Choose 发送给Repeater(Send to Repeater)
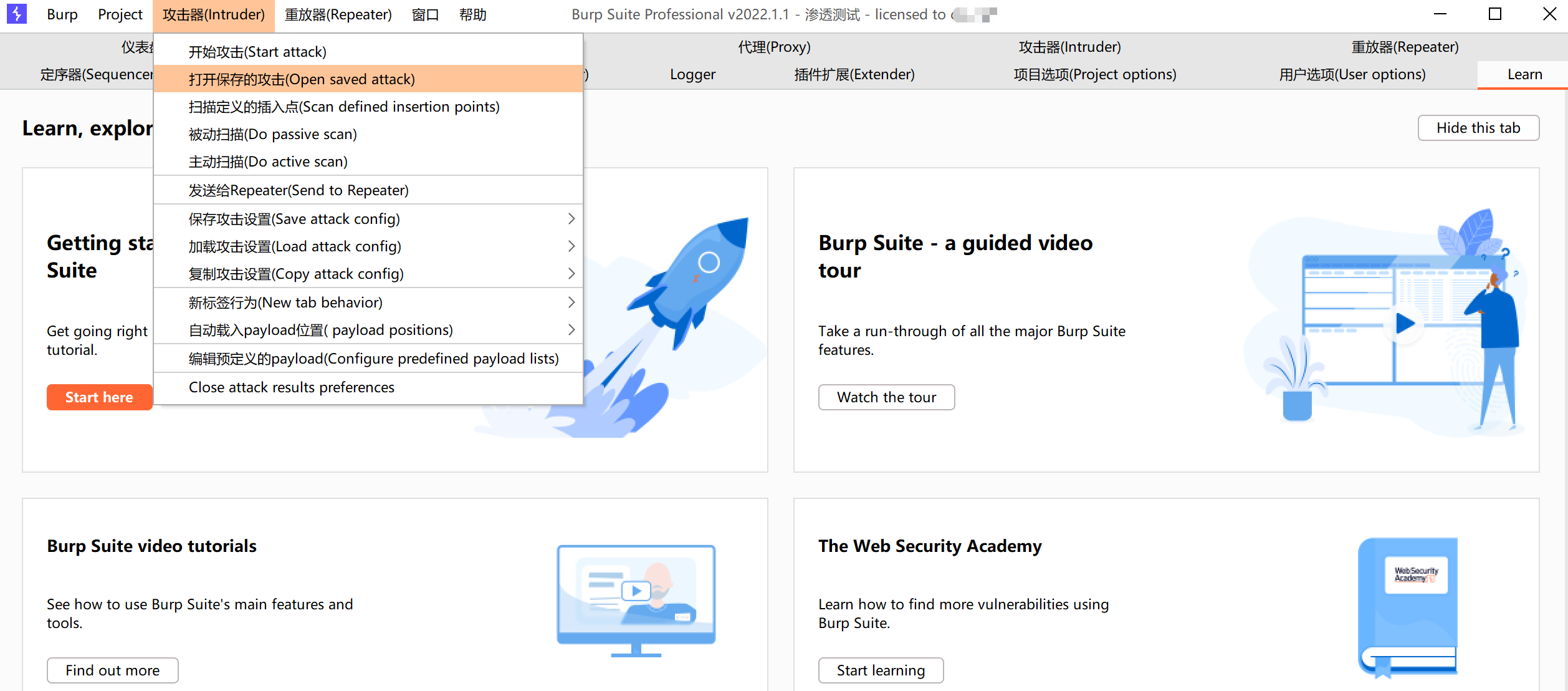Screen dimensions: 1568x691 (x=368, y=190)
